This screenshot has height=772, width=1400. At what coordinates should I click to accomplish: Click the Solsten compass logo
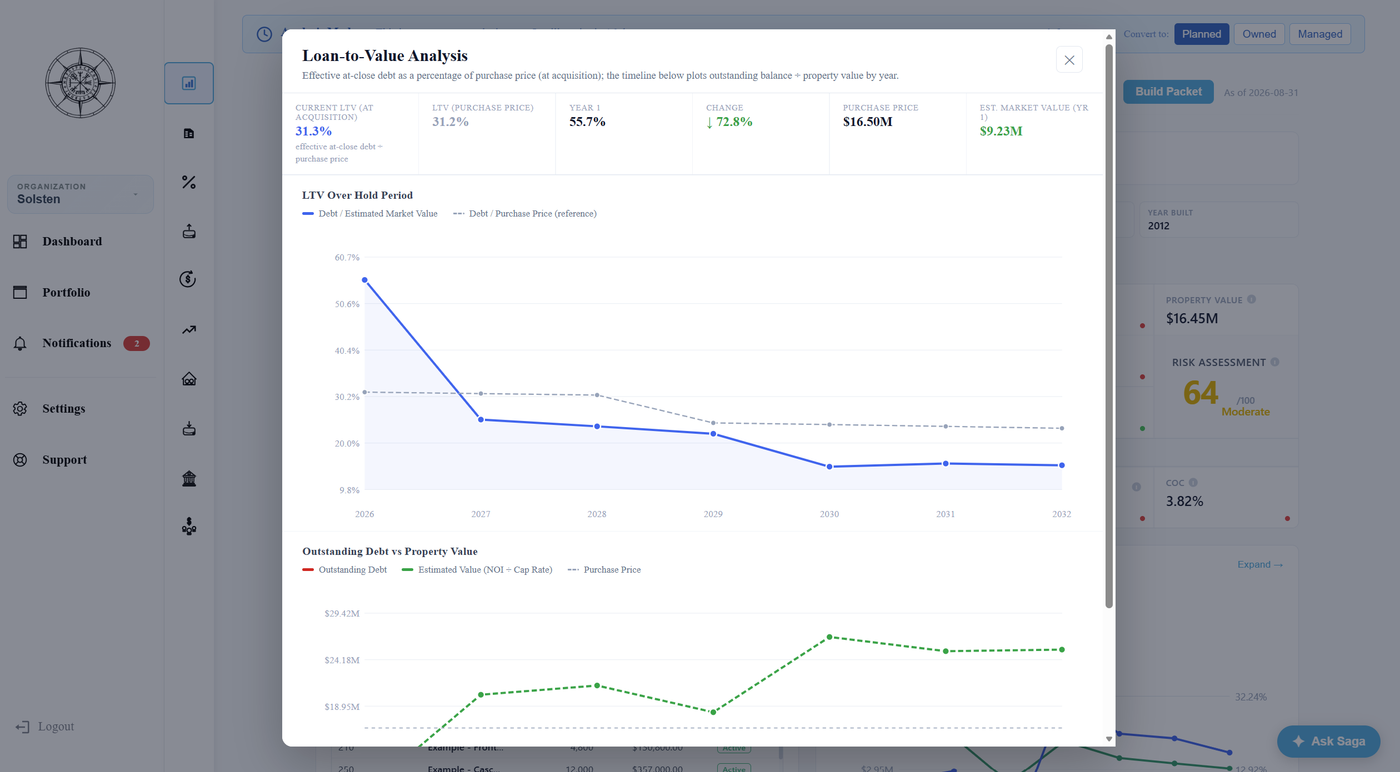81,83
